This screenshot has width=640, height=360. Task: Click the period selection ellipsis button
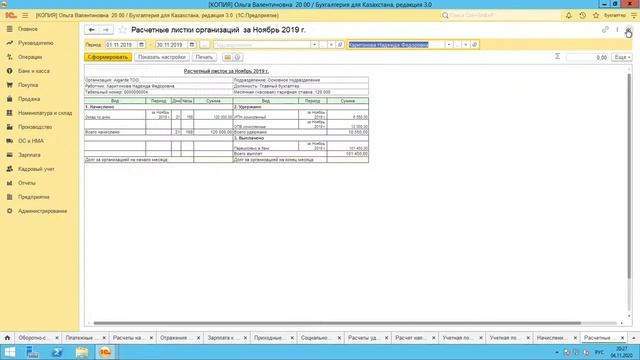[205, 44]
